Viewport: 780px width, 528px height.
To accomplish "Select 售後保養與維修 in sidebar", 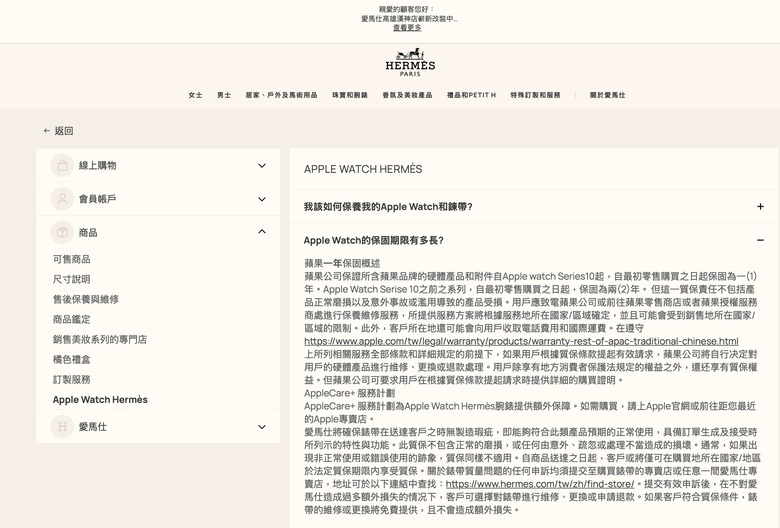I will (x=86, y=299).
